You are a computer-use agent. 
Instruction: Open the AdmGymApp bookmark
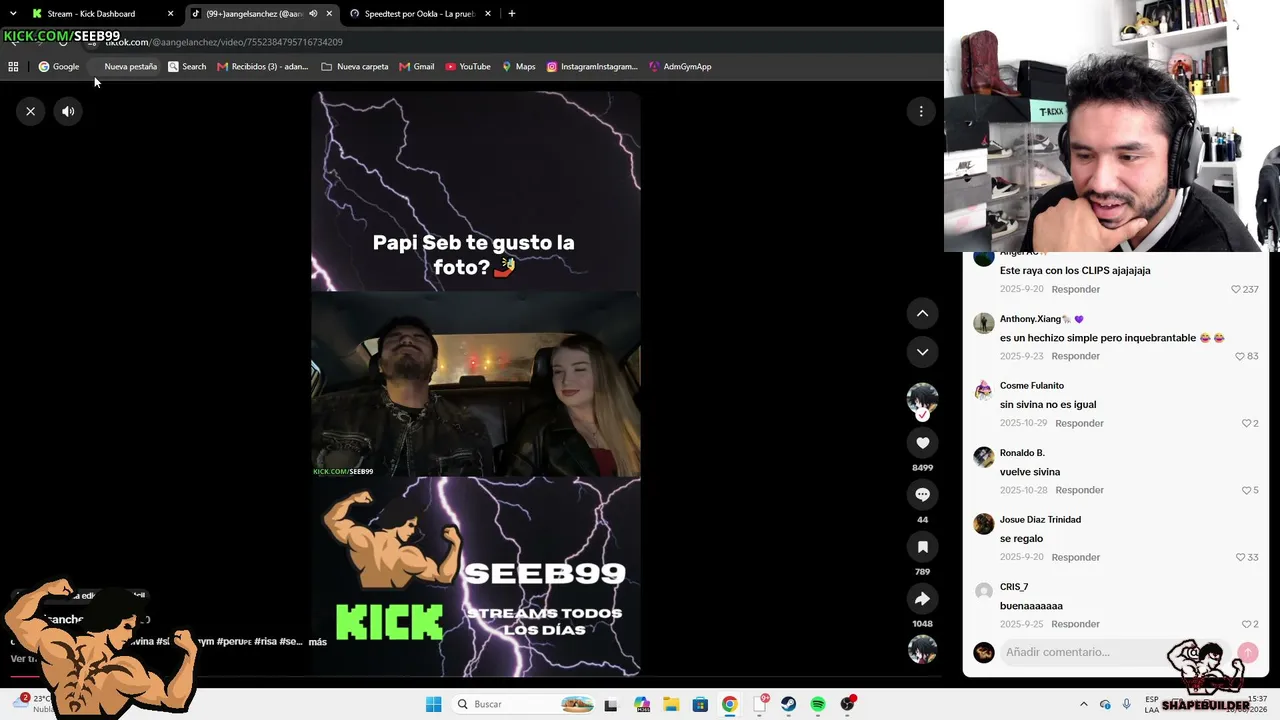680,67
